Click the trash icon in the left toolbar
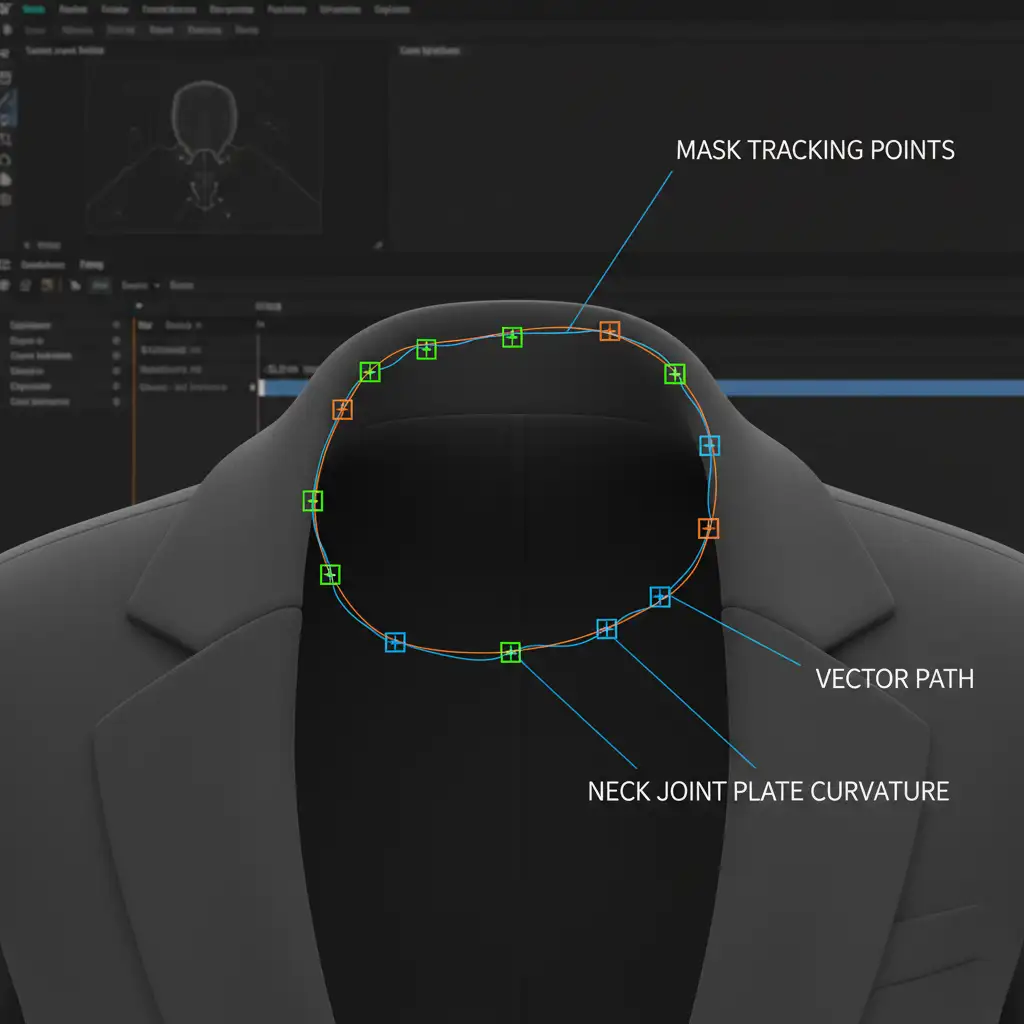 click(6, 199)
